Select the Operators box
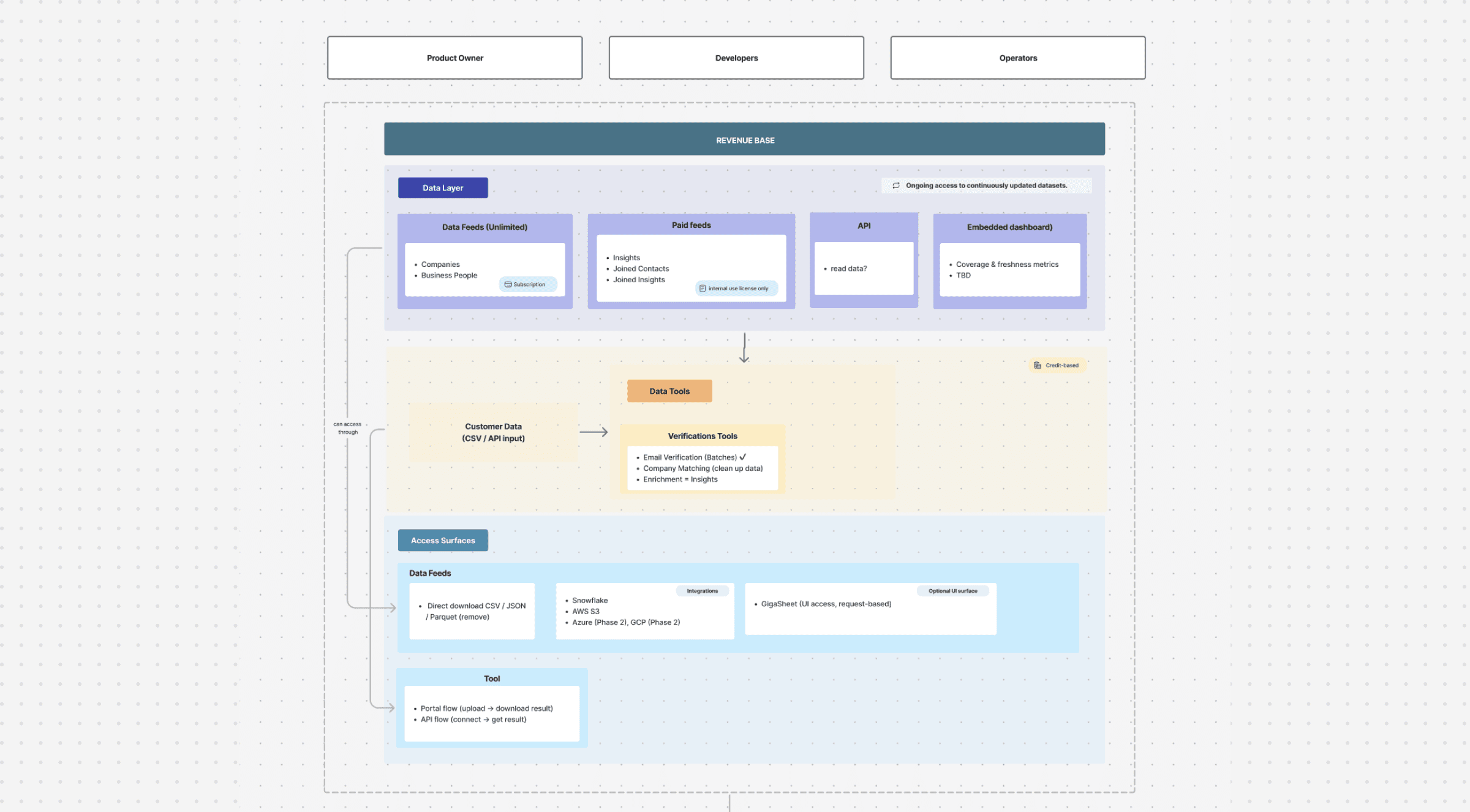 [1017, 58]
